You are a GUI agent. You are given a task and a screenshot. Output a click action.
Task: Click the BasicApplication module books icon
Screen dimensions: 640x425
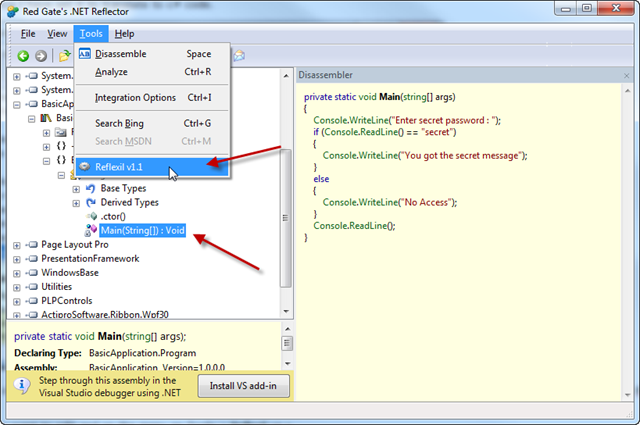46,118
